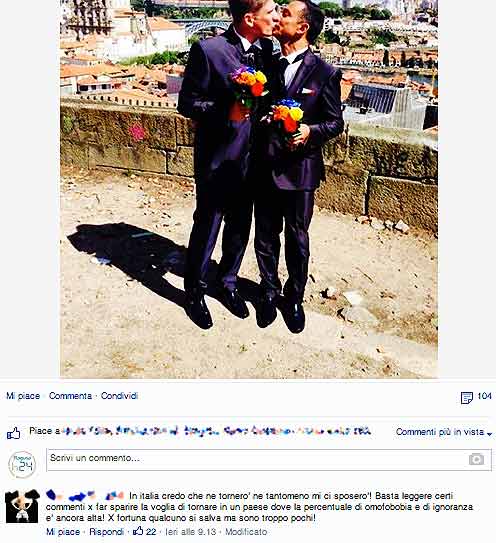The width and height of the screenshot is (496, 543).
Task: Open the wedding couple photo
Action: click(x=249, y=189)
